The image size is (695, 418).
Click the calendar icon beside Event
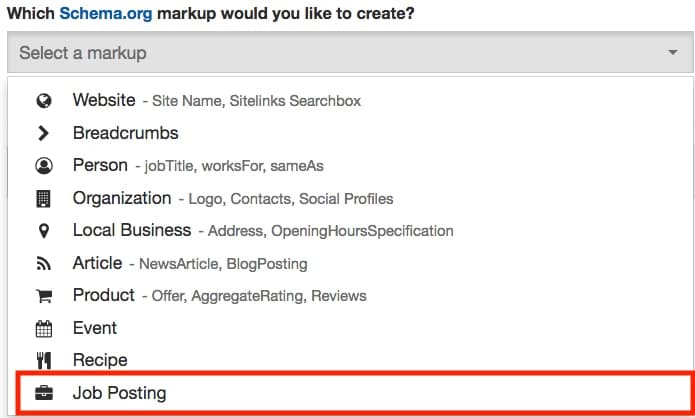(x=43, y=329)
